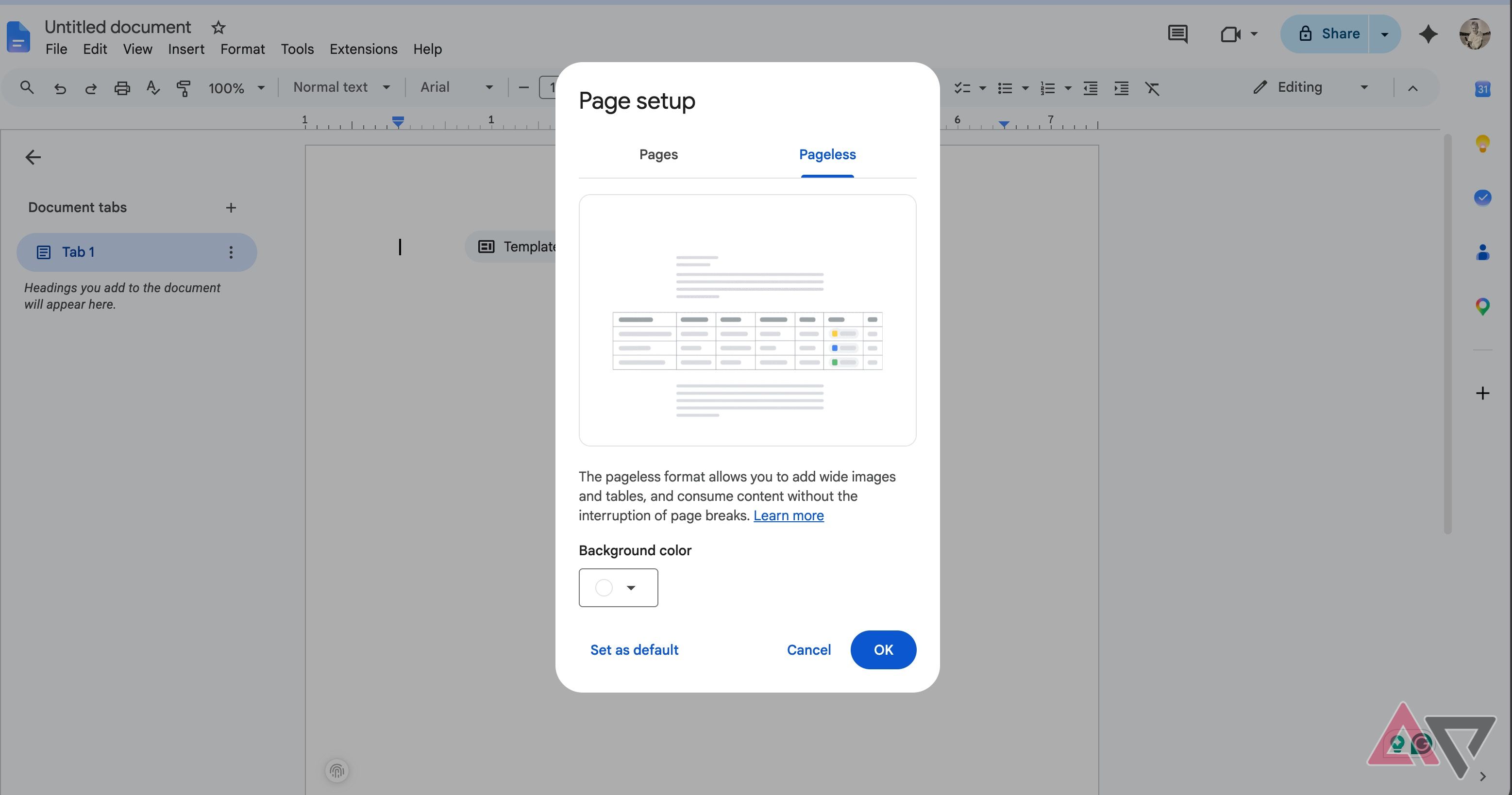
Task: Click the back arrow in the tabs panel
Action: pos(33,157)
